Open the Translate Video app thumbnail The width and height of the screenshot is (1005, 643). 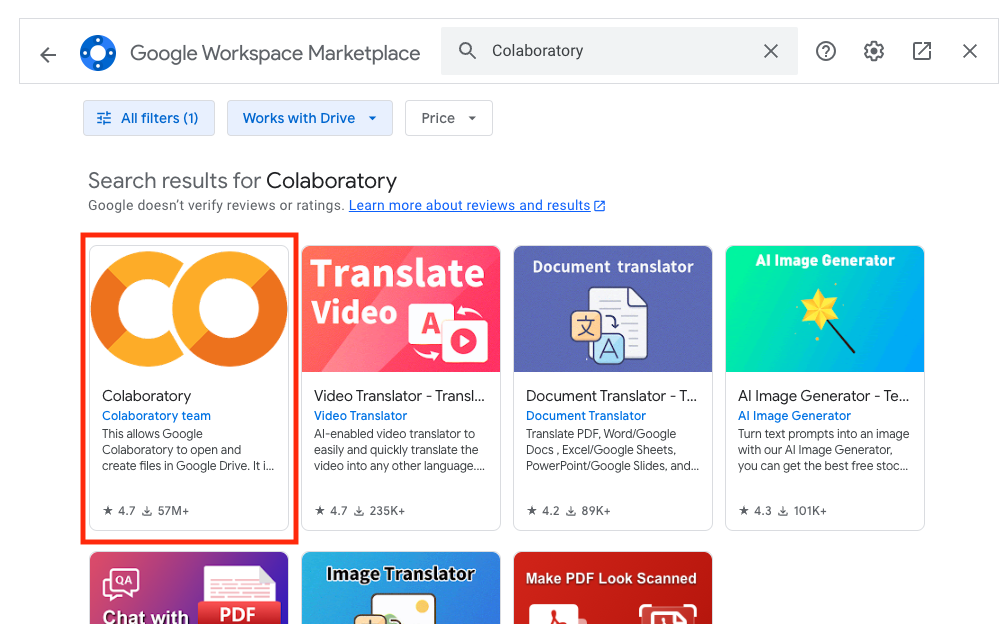click(x=401, y=309)
